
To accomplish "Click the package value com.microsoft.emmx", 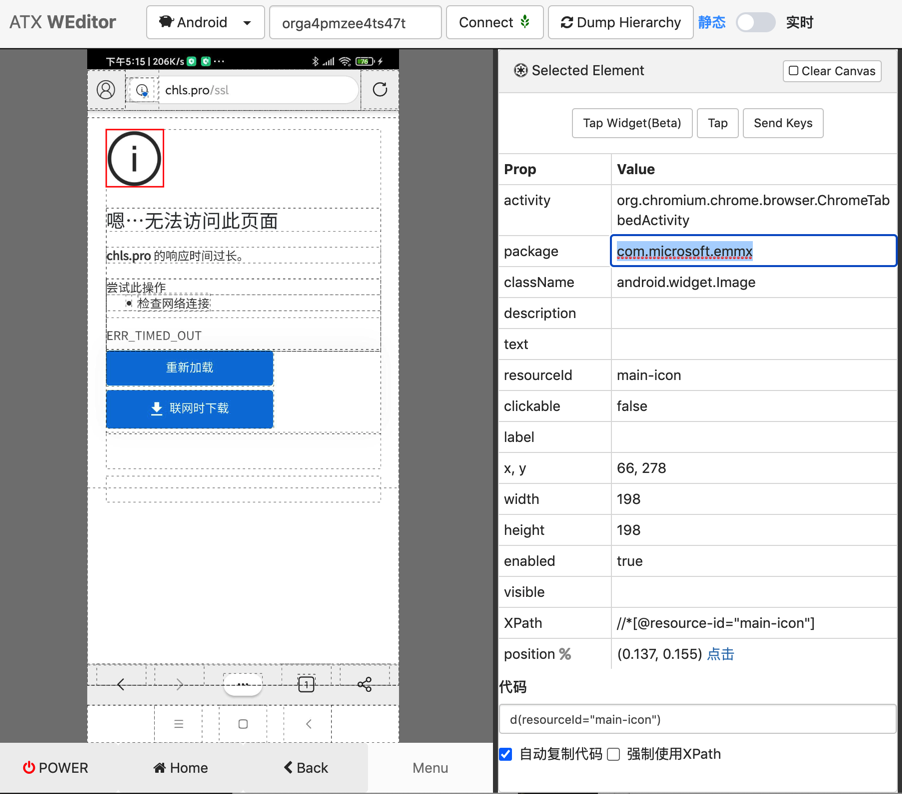I will (685, 251).
